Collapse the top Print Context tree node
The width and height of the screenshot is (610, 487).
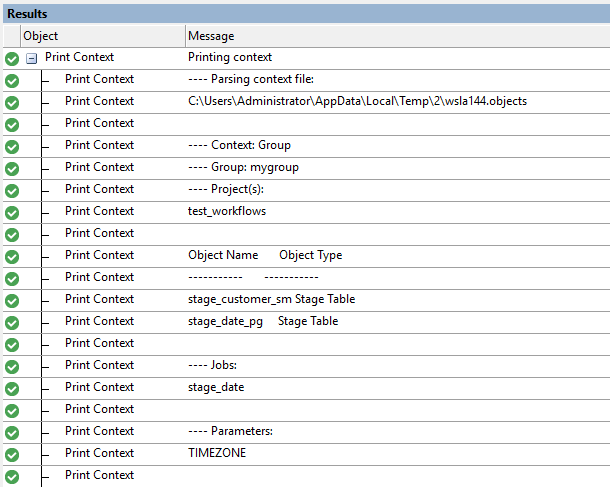point(32,58)
